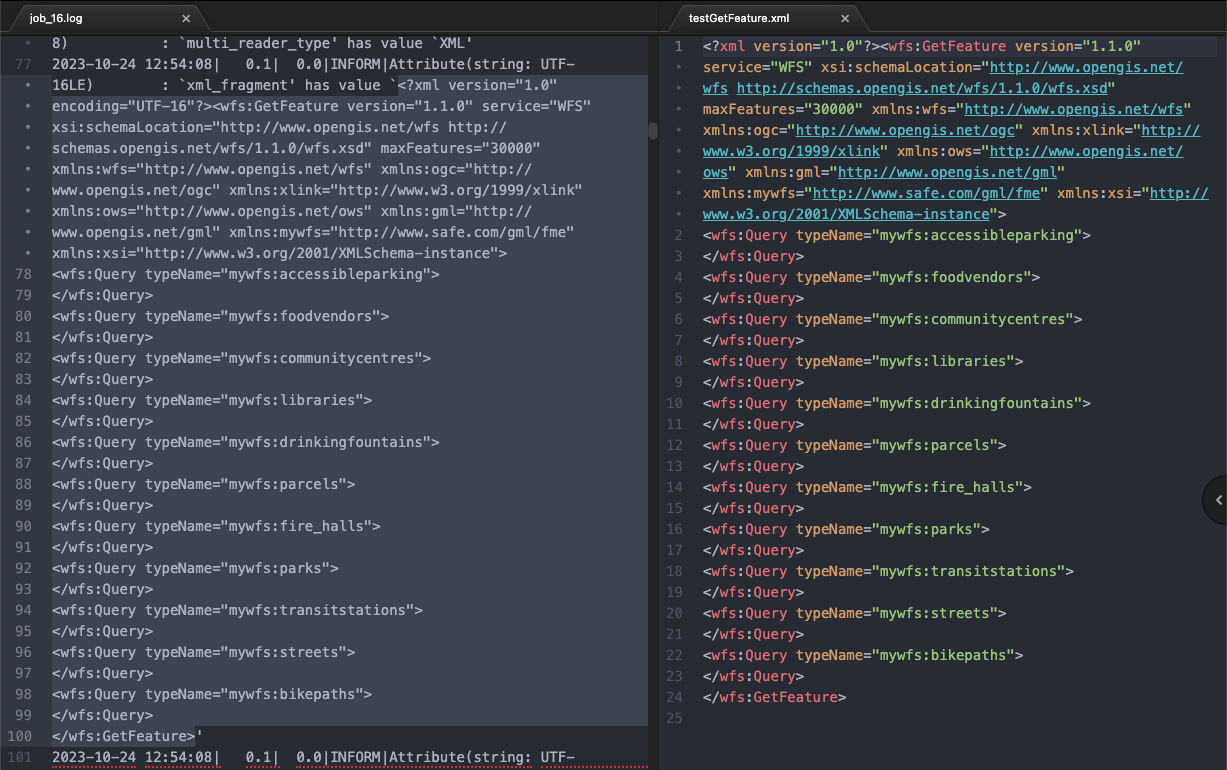
Task: Click "mywfs:bikepaths" line in job_16.log
Action: point(212,694)
